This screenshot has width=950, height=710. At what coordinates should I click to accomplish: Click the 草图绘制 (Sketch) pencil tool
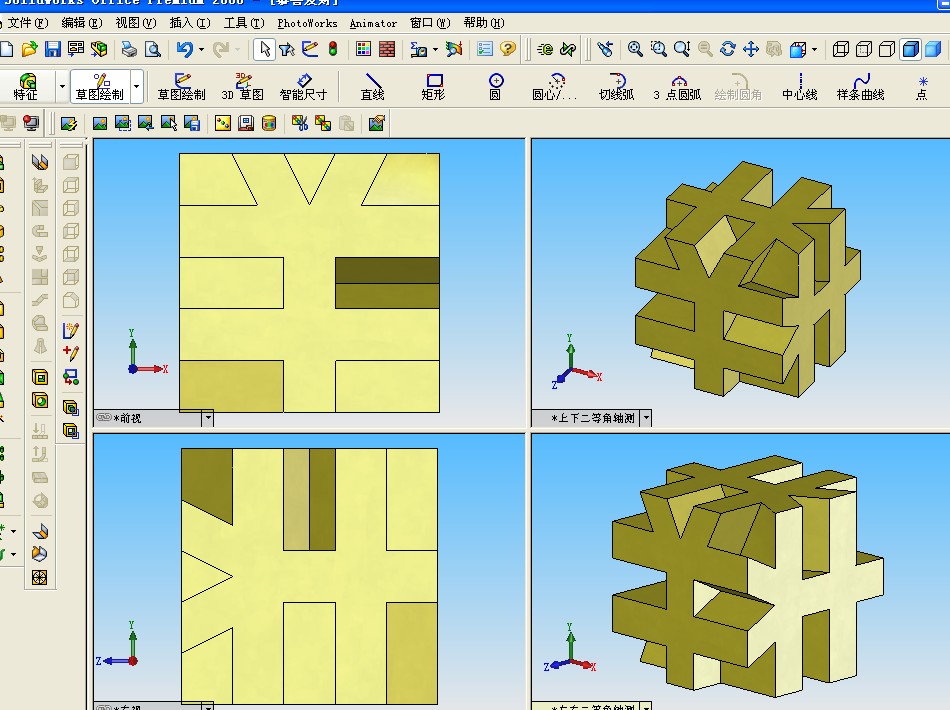click(x=181, y=87)
